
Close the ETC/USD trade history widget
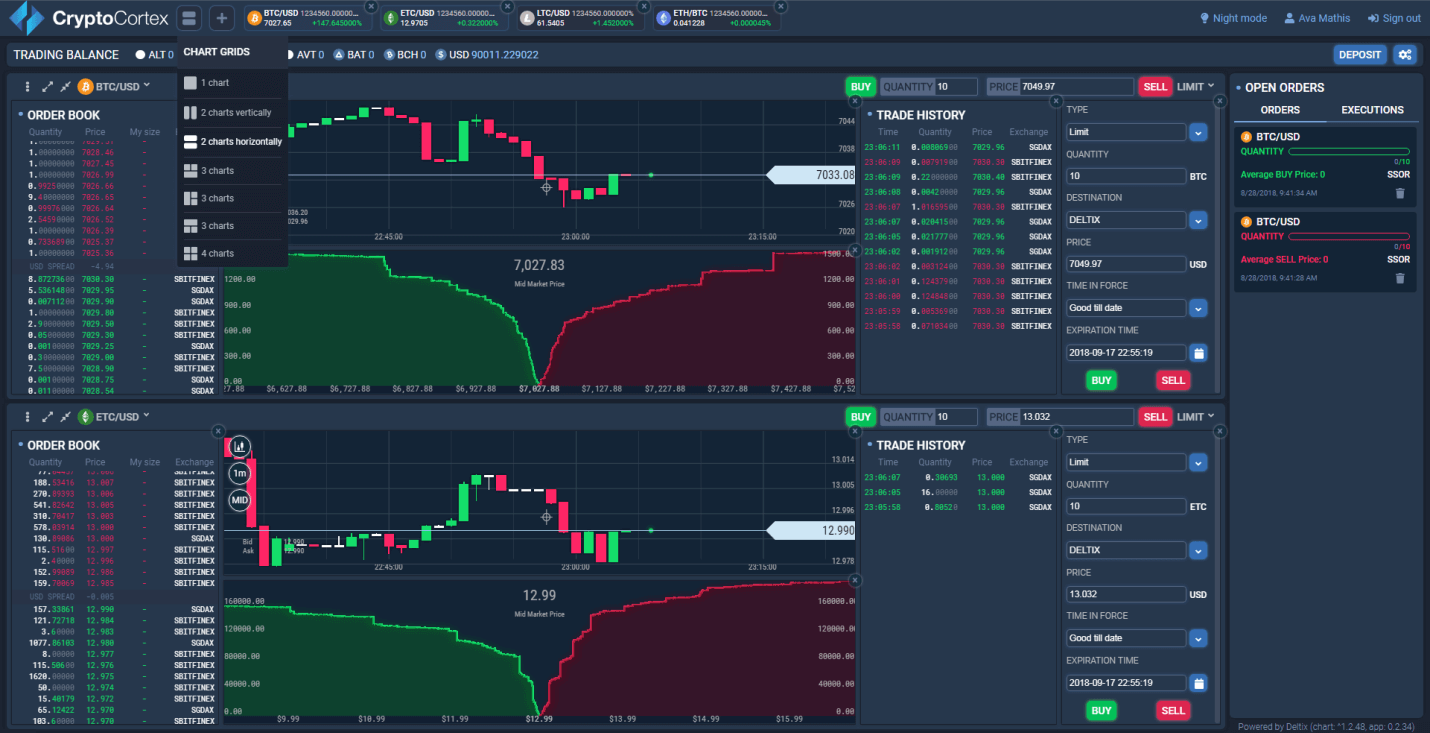1054,431
